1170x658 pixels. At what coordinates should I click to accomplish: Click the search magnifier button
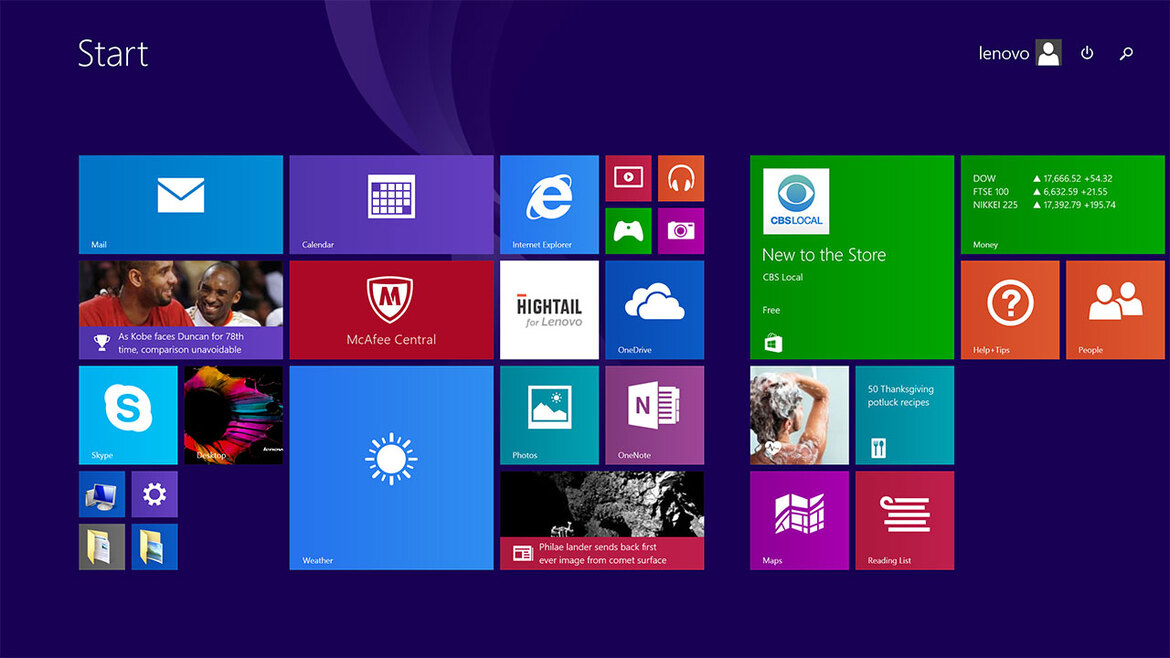click(1126, 53)
